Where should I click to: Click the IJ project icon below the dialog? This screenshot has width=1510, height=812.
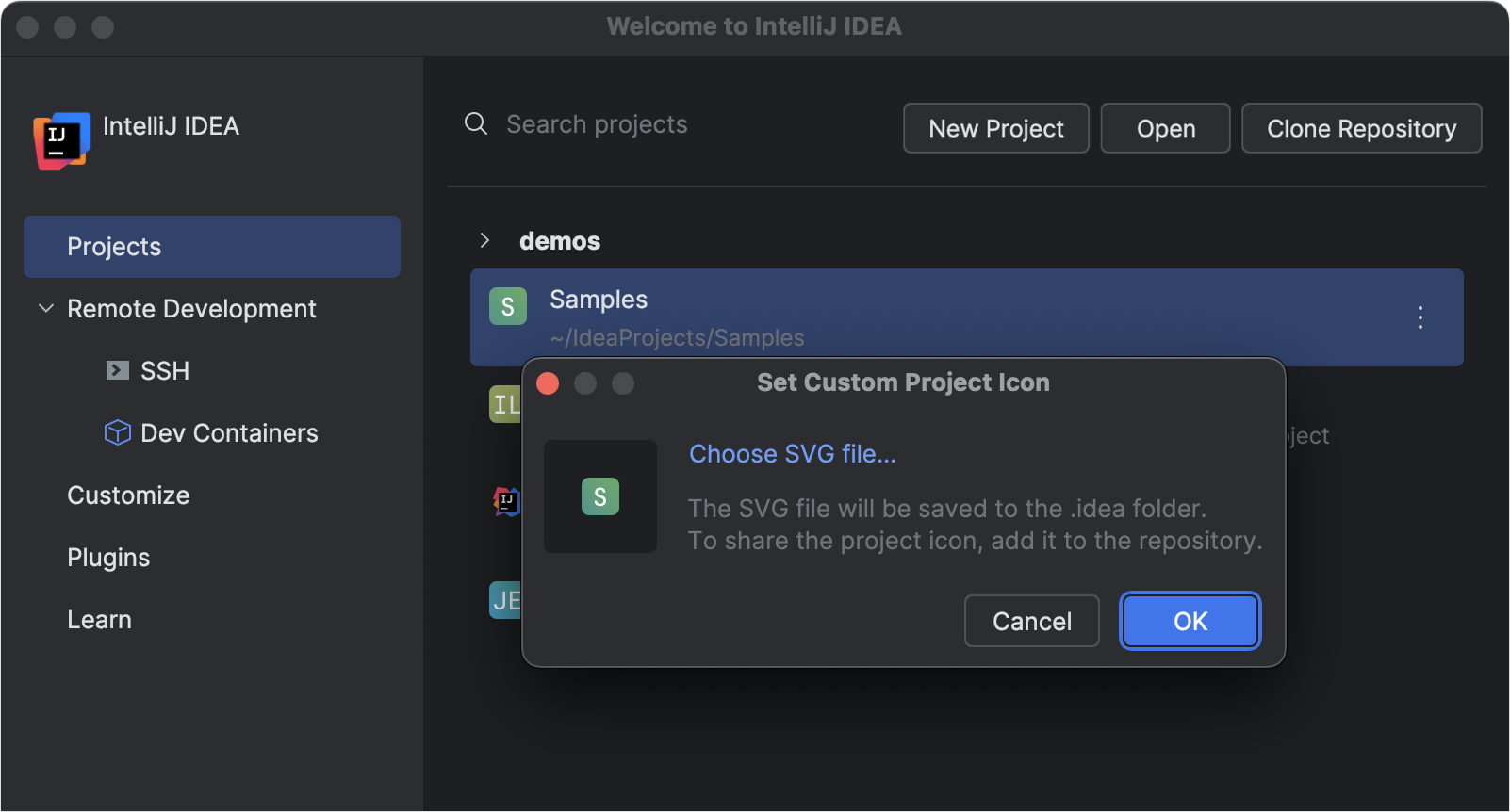click(505, 501)
